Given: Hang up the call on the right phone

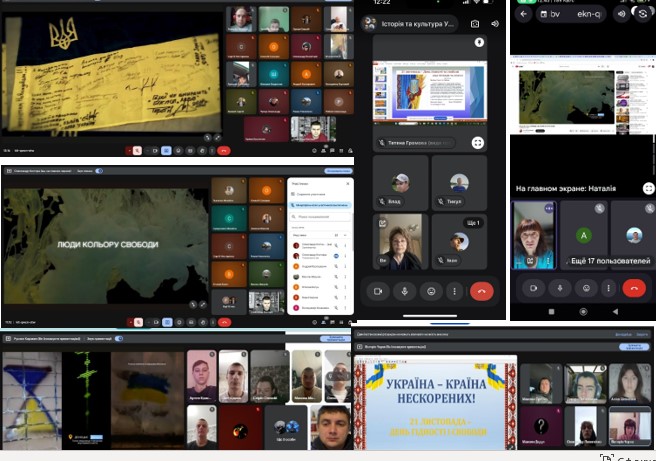Looking at the screenshot, I should pos(633,288).
